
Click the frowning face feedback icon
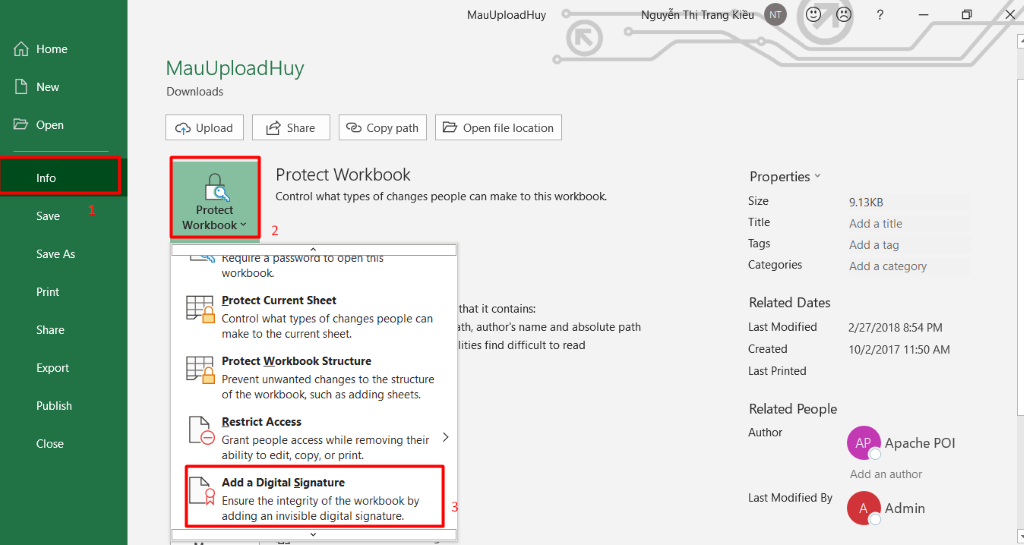[x=843, y=14]
